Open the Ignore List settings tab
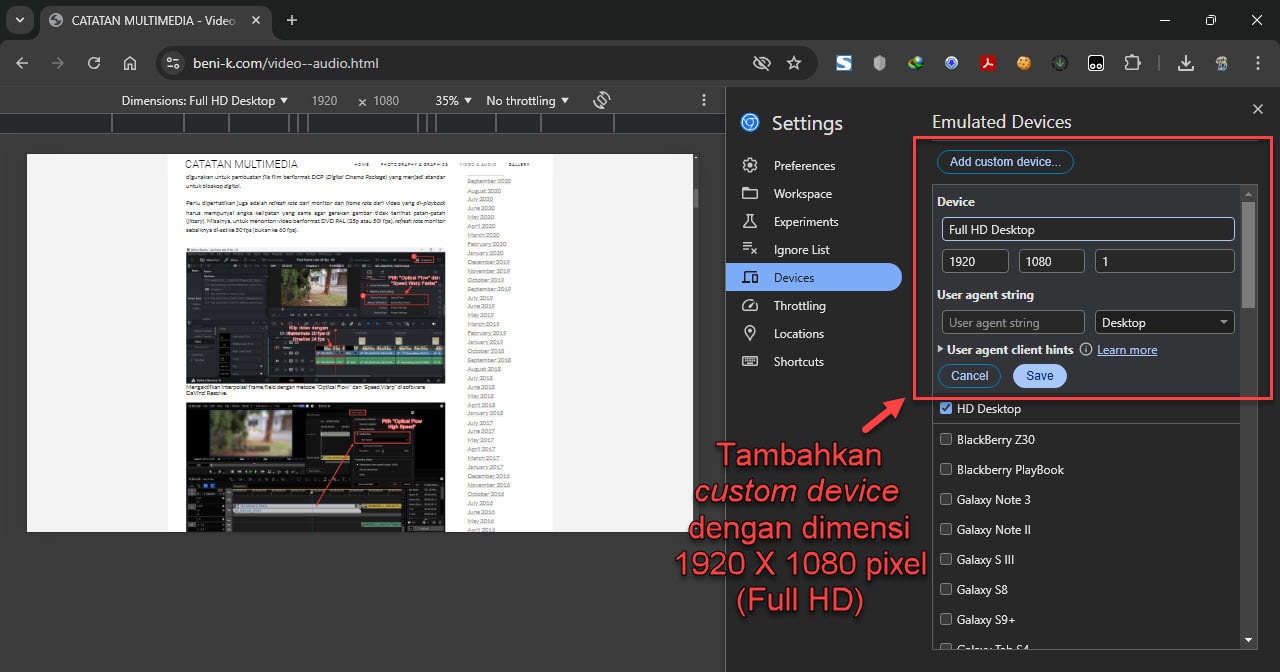Image resolution: width=1280 pixels, height=672 pixels. point(814,249)
